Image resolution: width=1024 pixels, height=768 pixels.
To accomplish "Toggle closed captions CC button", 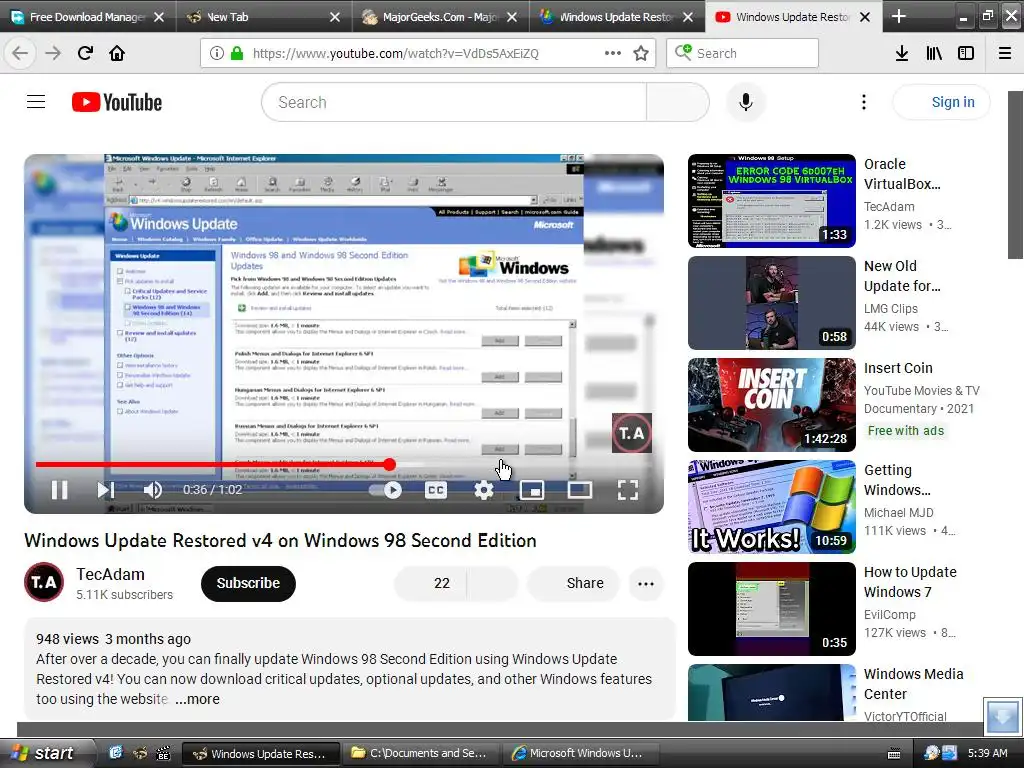I will click(x=436, y=490).
